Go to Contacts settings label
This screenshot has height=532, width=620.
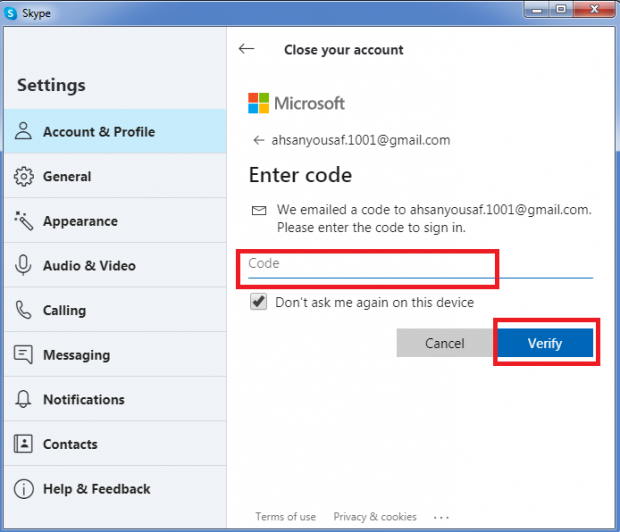pyautogui.click(x=70, y=444)
